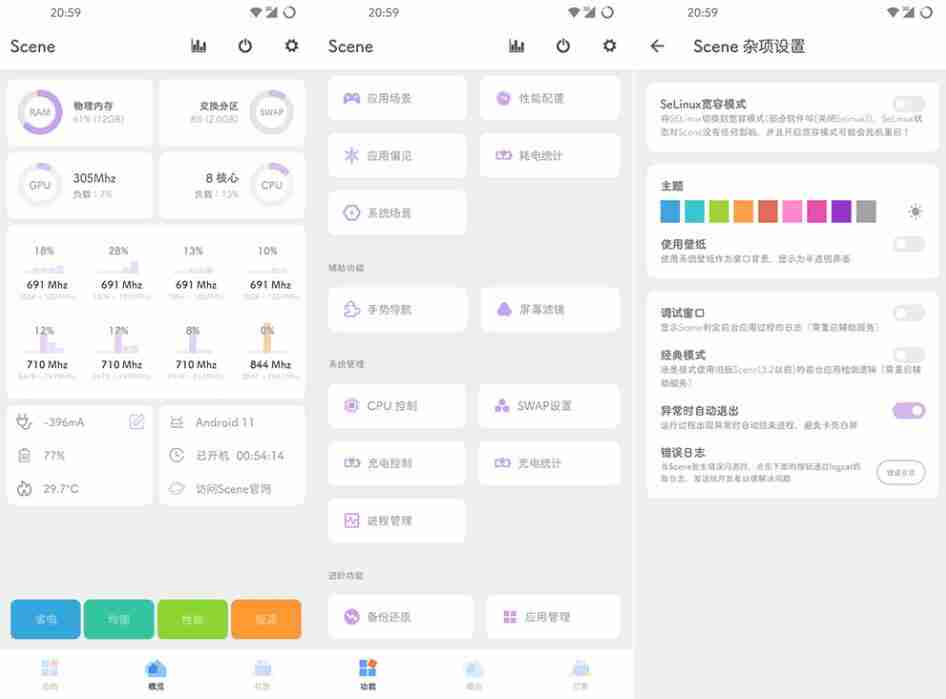Select the orange theme color swatch
The width and height of the screenshot is (946, 699).
pyautogui.click(x=743, y=212)
